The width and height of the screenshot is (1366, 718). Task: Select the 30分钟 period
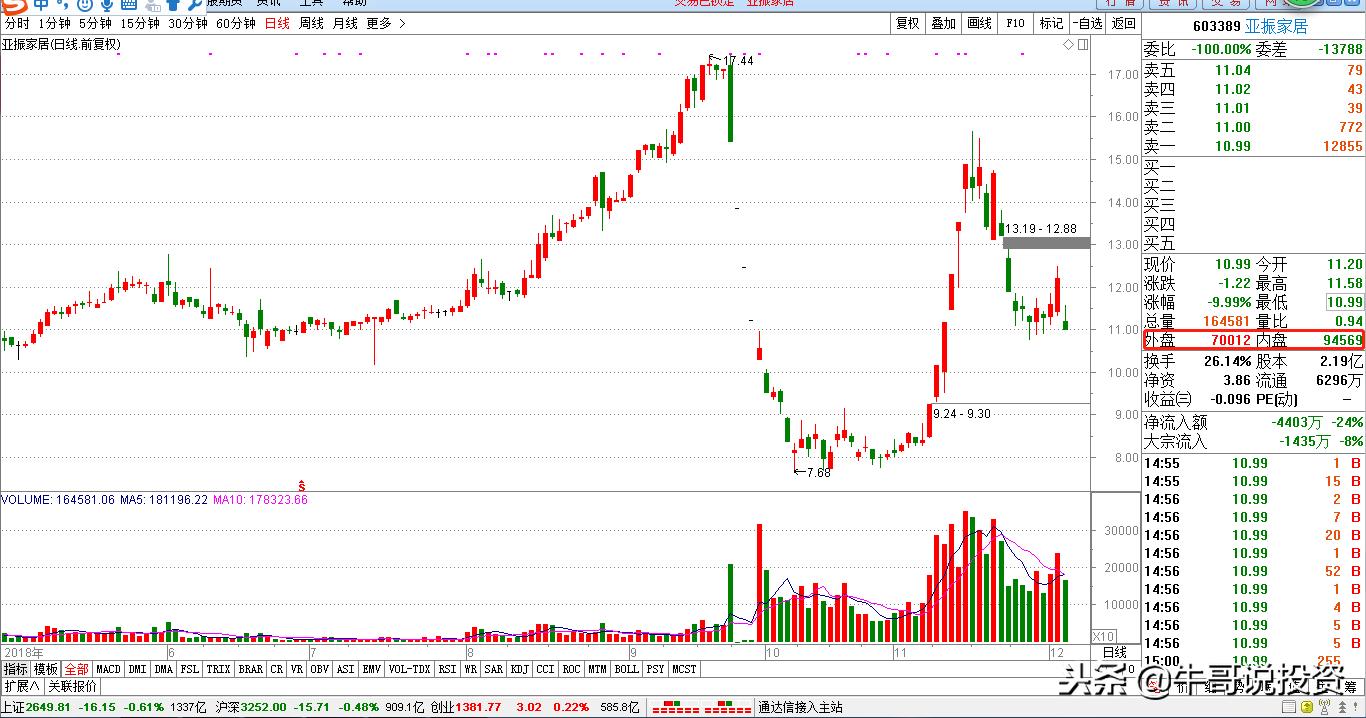tap(188, 23)
